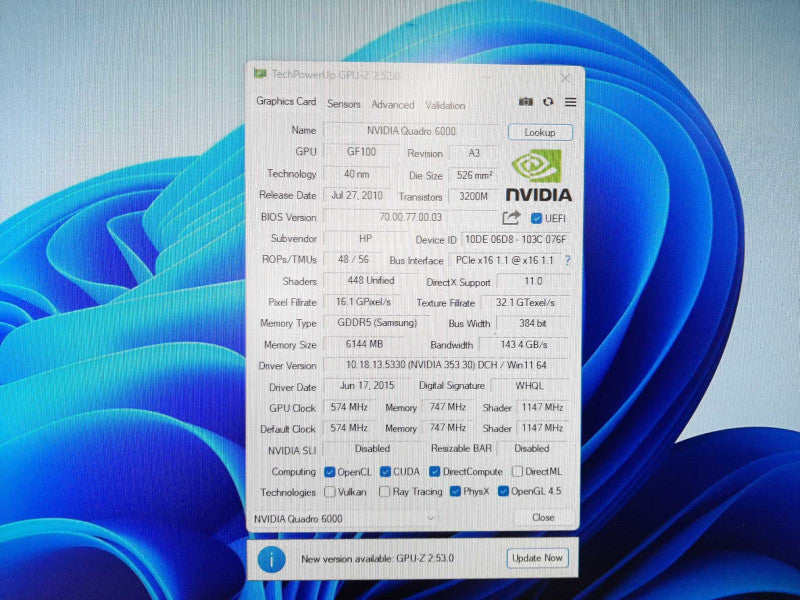
Task: Click the Bus Interface question mark
Action: [x=568, y=261]
